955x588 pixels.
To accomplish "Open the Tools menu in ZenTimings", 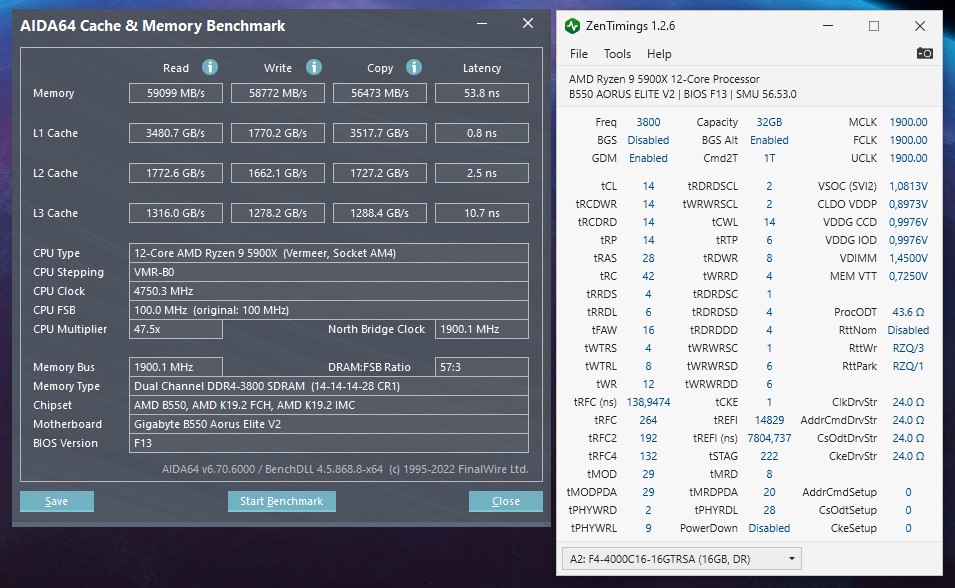I will point(617,54).
